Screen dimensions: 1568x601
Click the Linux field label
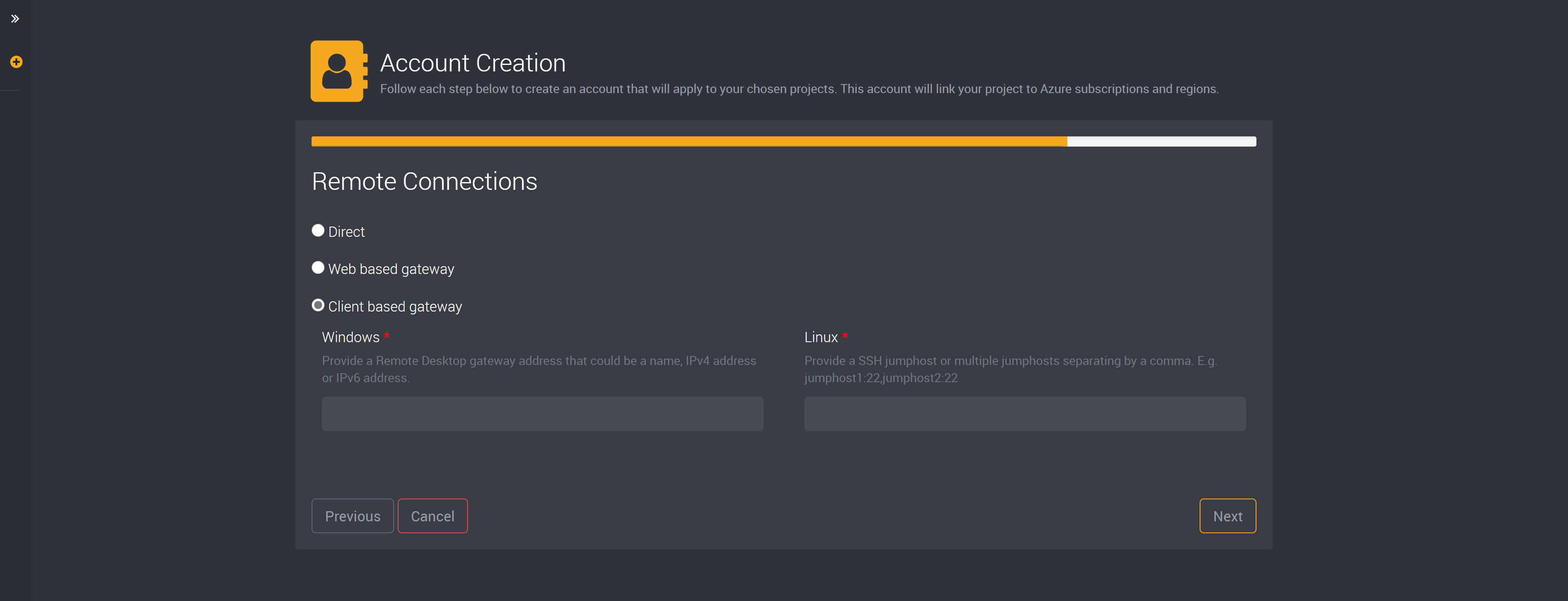click(x=821, y=337)
